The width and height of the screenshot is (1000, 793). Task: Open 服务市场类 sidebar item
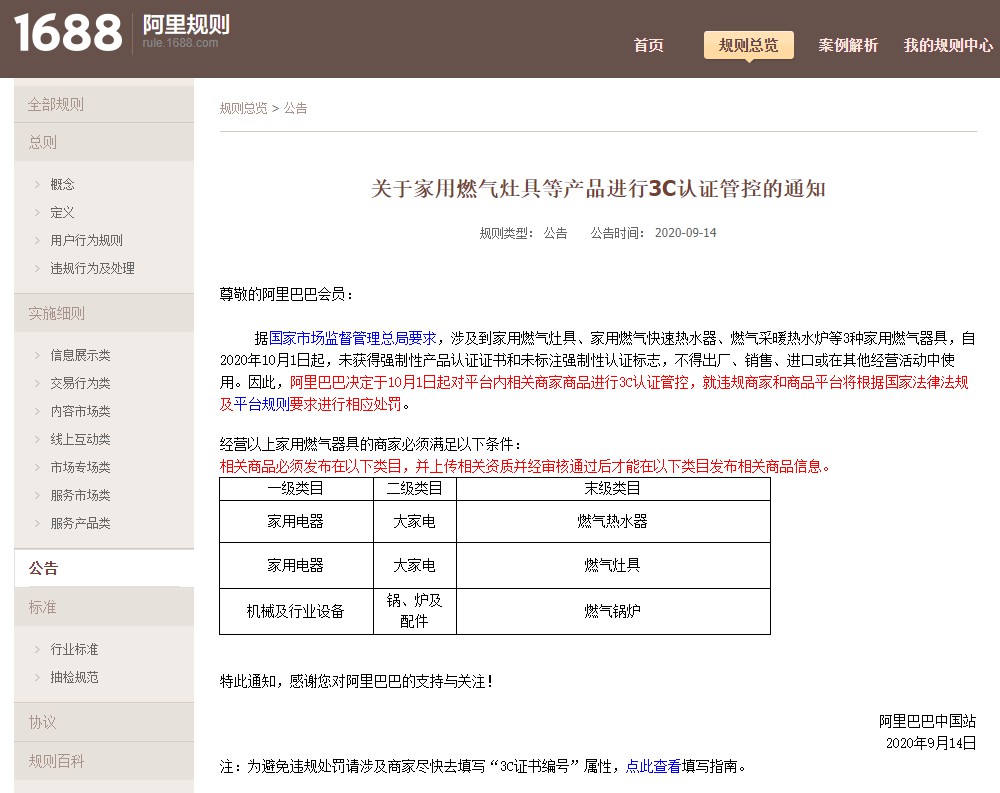80,496
